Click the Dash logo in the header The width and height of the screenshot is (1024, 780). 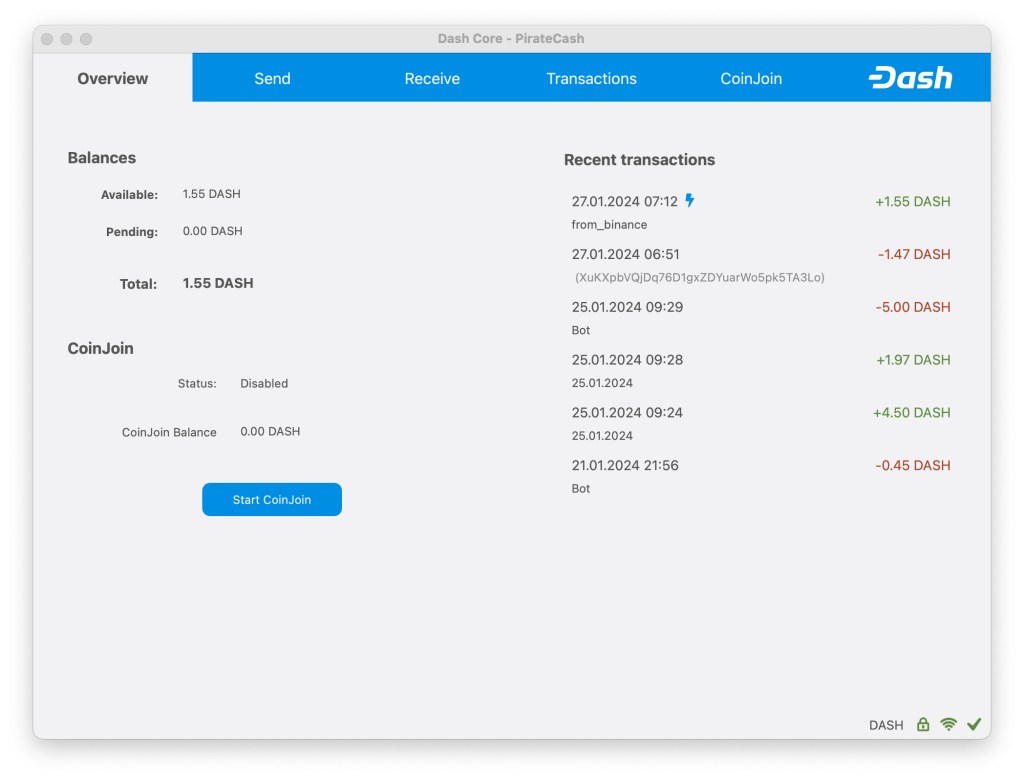pyautogui.click(x=910, y=78)
